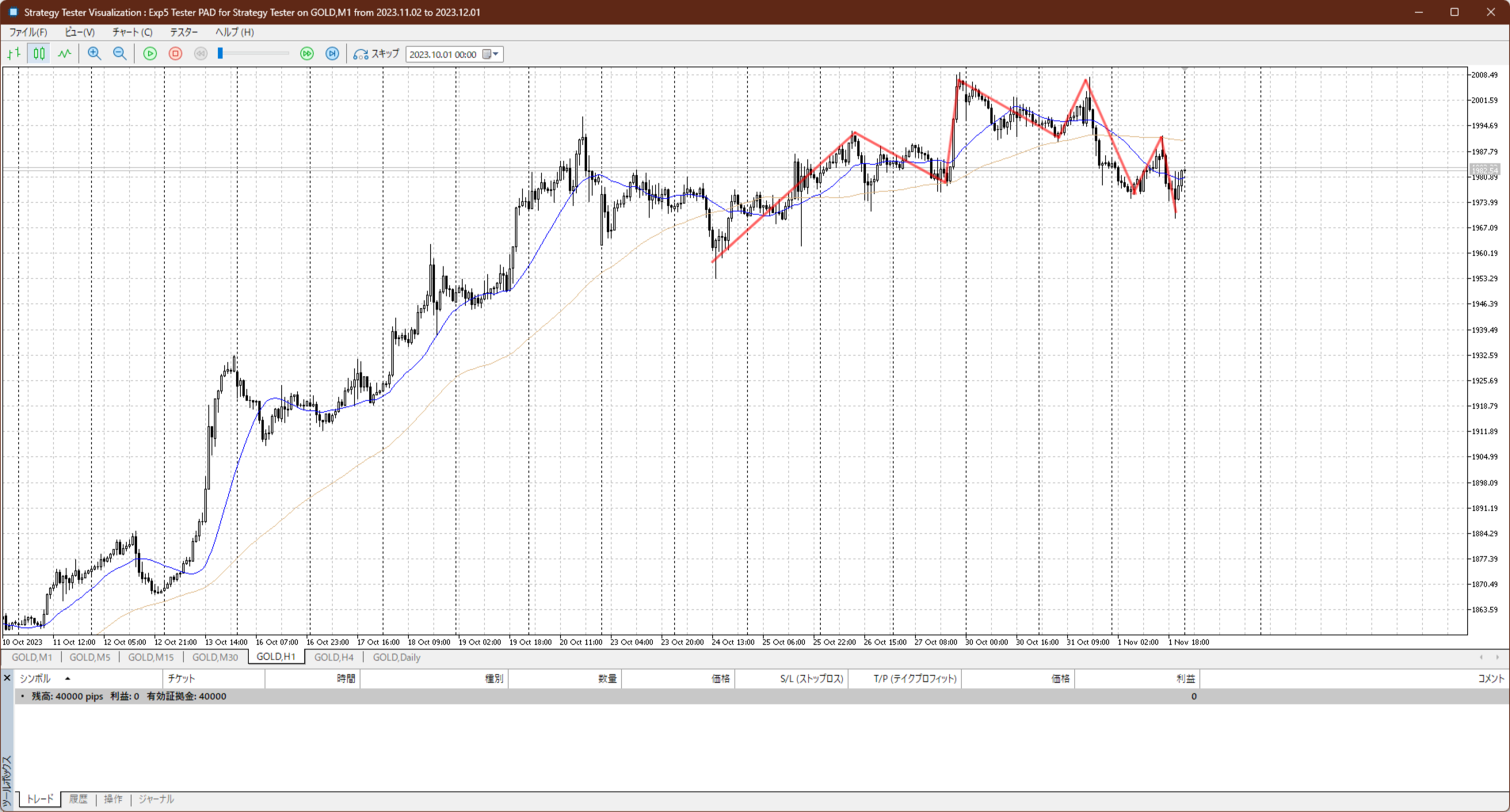Click the fast forward green icon
Screen dimensions: 1510x812
tap(307, 54)
